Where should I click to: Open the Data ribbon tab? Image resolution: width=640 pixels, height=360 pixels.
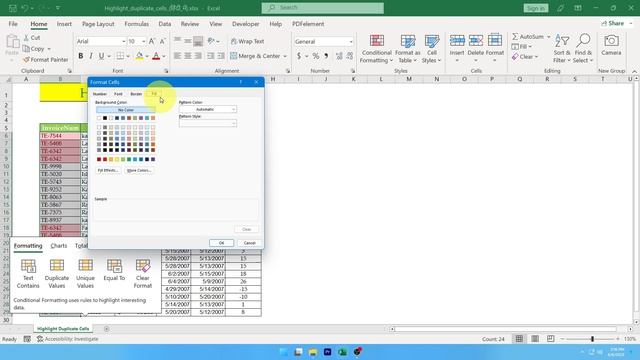tap(164, 24)
